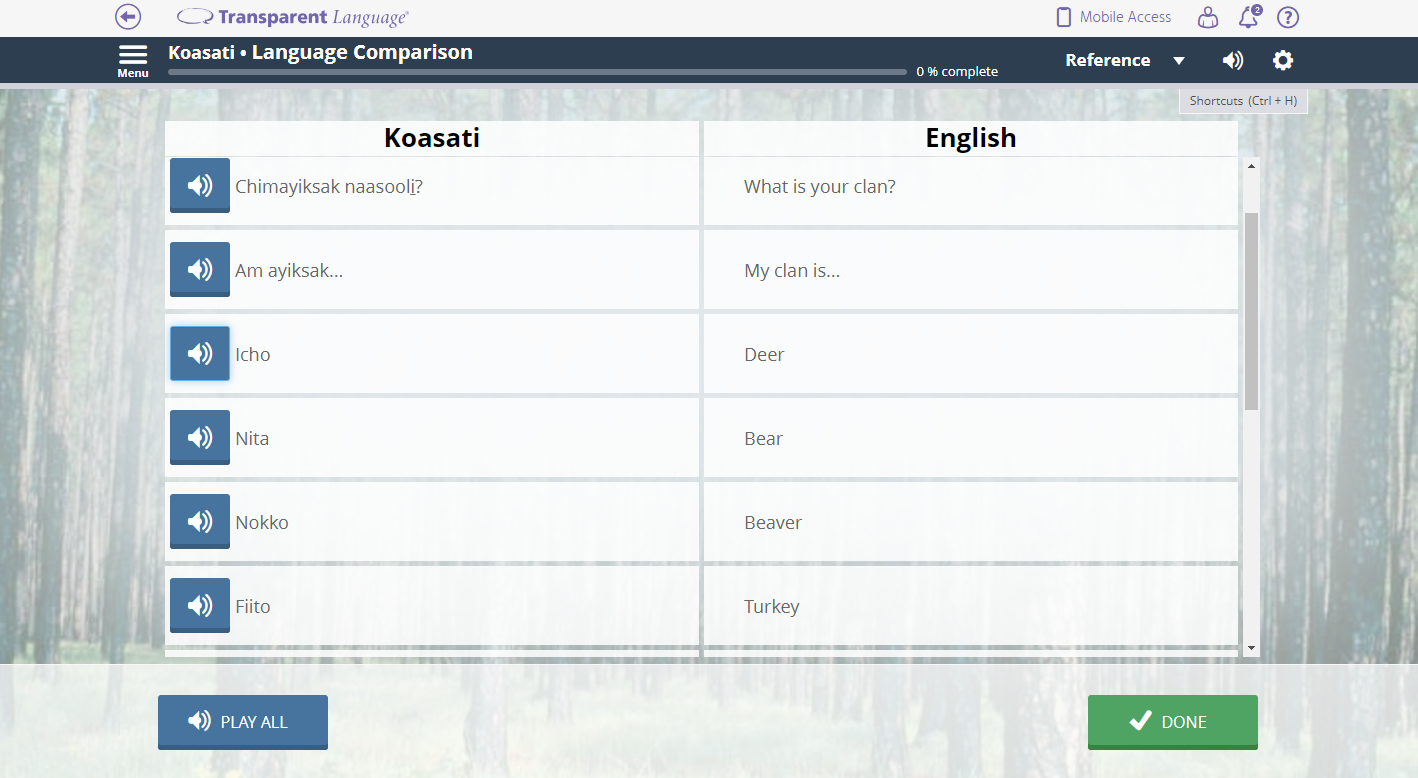This screenshot has height=778, width=1418.
Task: Play audio for Chimayiksak naasooli phrase
Action: 200,186
